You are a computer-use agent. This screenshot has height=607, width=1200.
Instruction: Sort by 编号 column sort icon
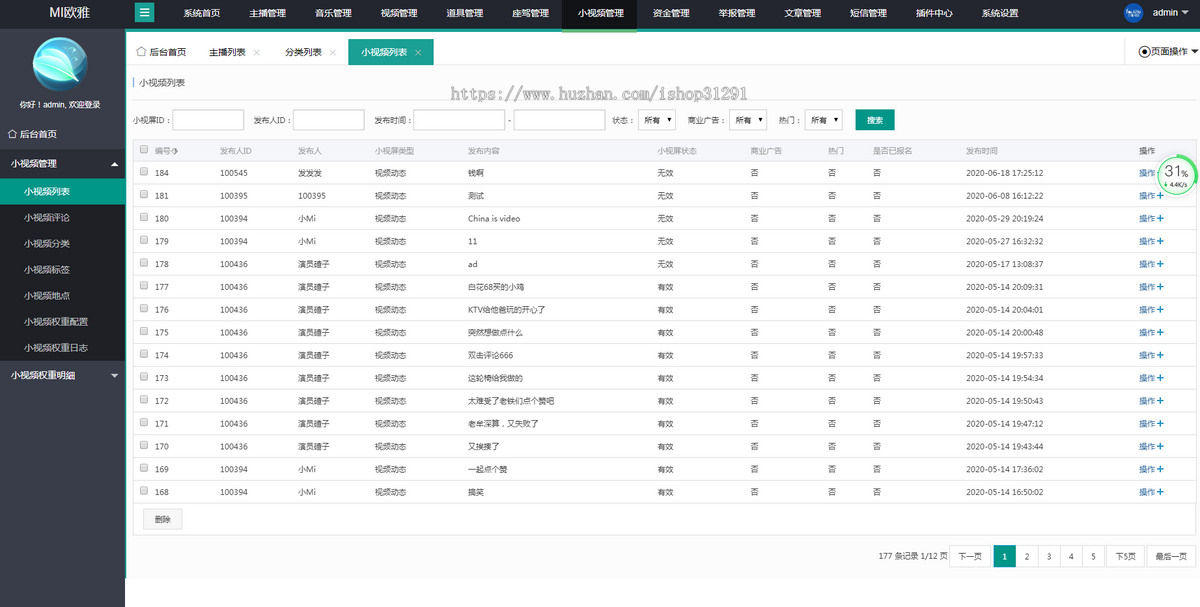point(175,151)
